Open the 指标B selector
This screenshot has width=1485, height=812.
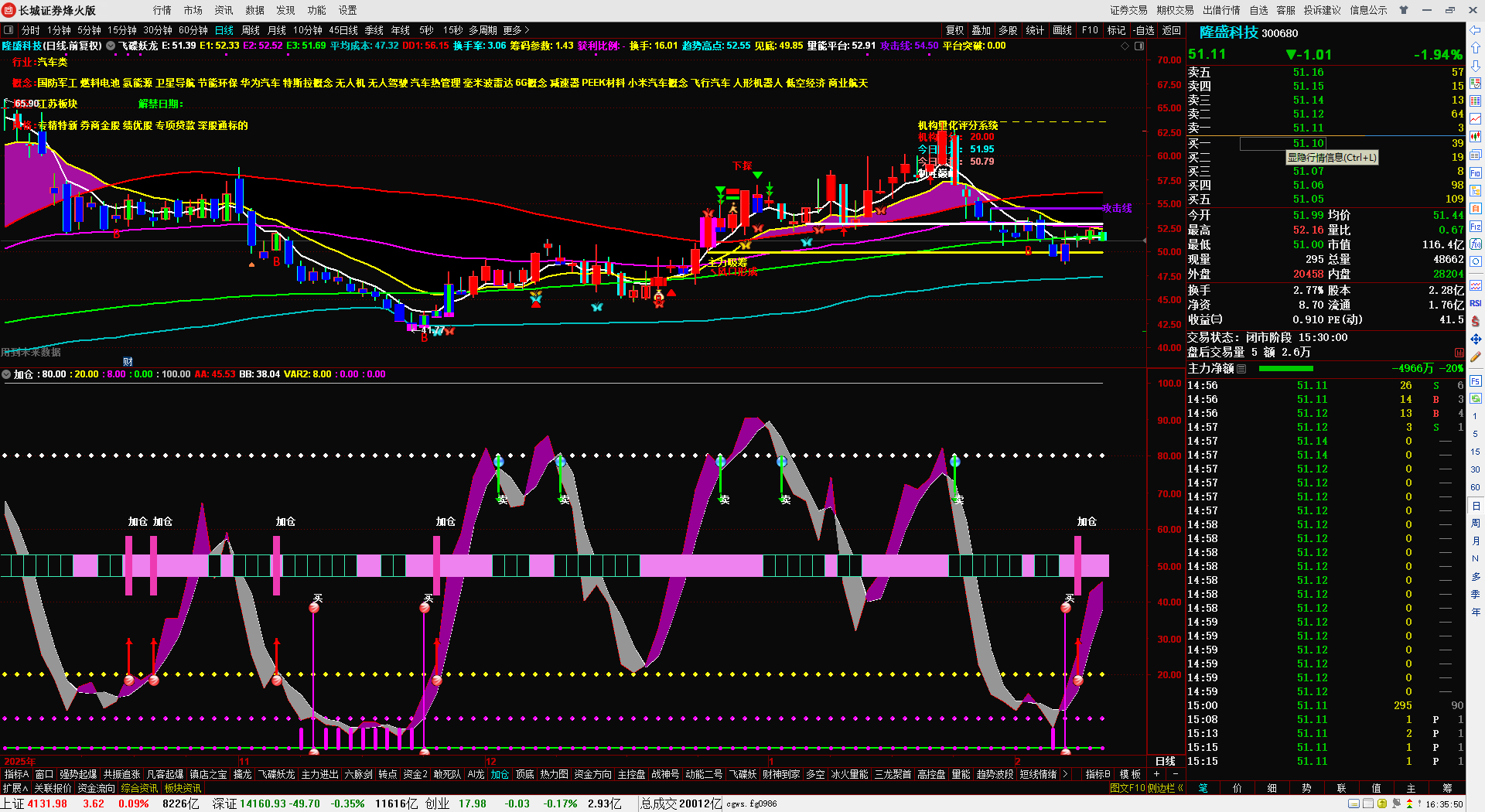coord(1098,774)
